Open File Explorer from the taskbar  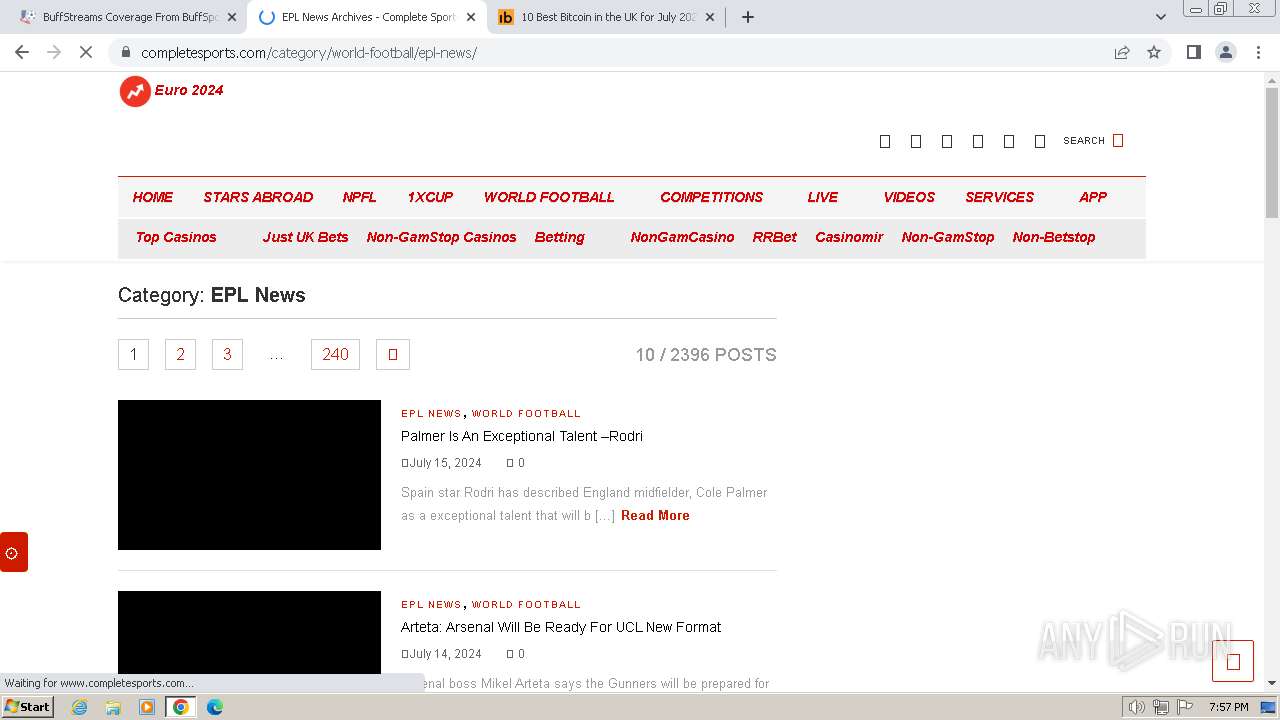point(113,707)
